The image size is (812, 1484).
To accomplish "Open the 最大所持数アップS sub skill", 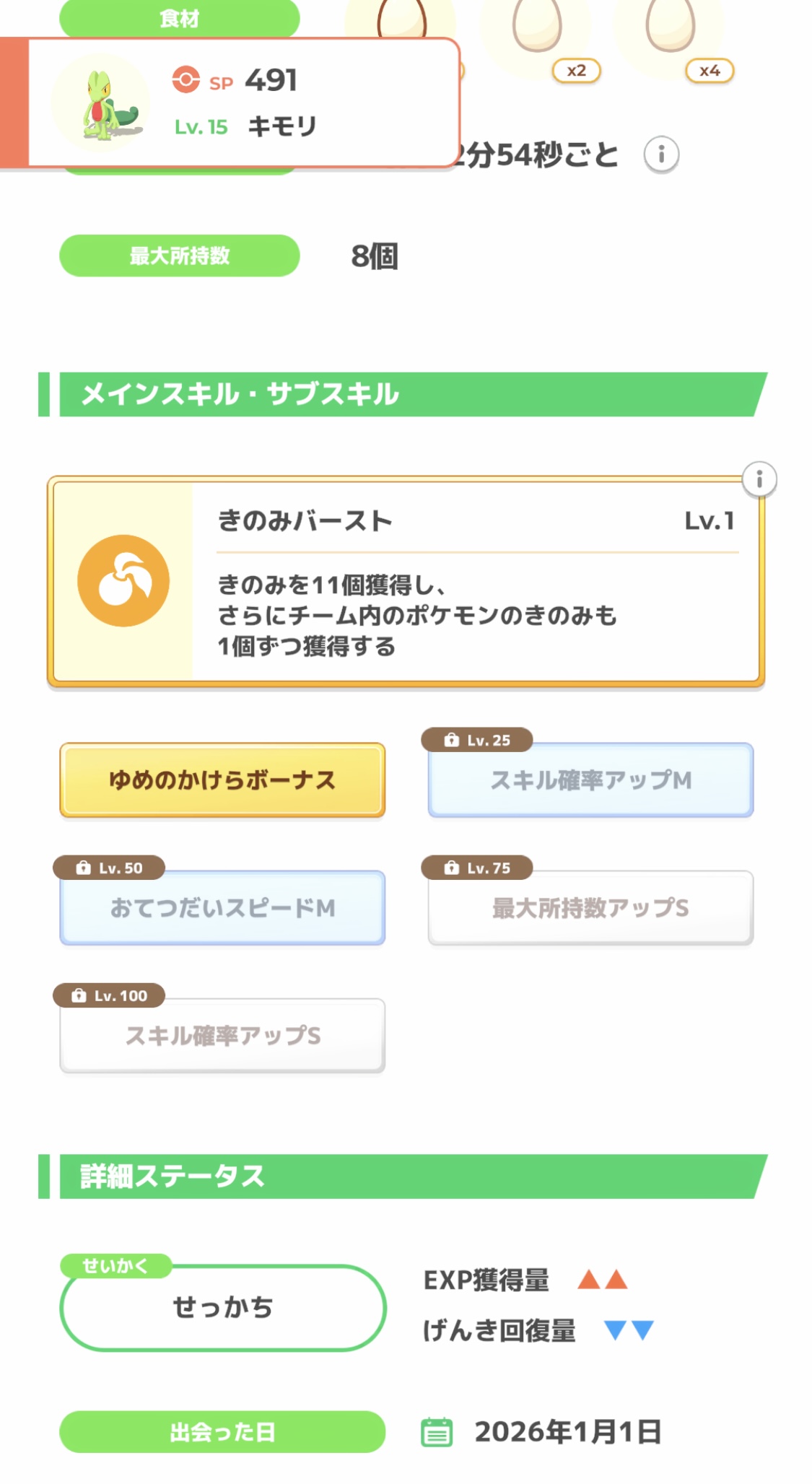I will point(590,908).
